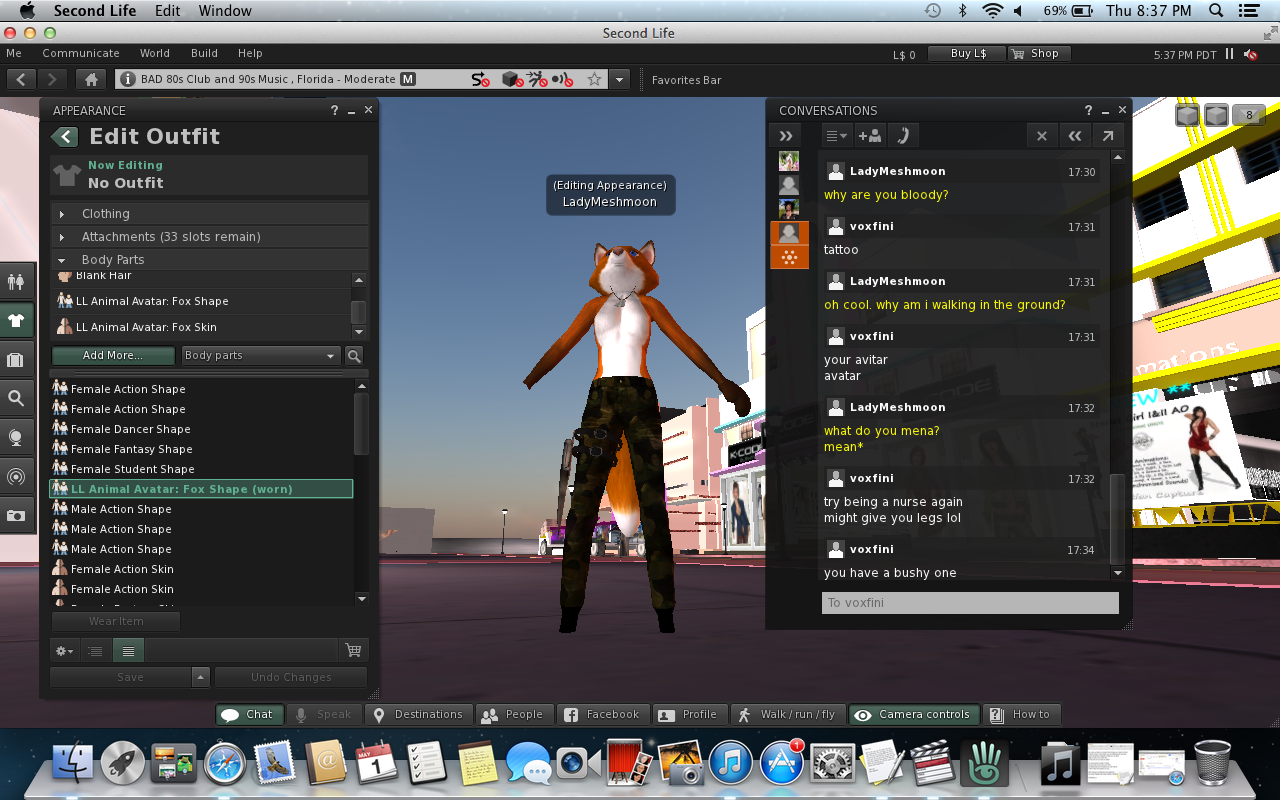Close the current conversation with X button
The image size is (1280, 800).
[x=1042, y=136]
